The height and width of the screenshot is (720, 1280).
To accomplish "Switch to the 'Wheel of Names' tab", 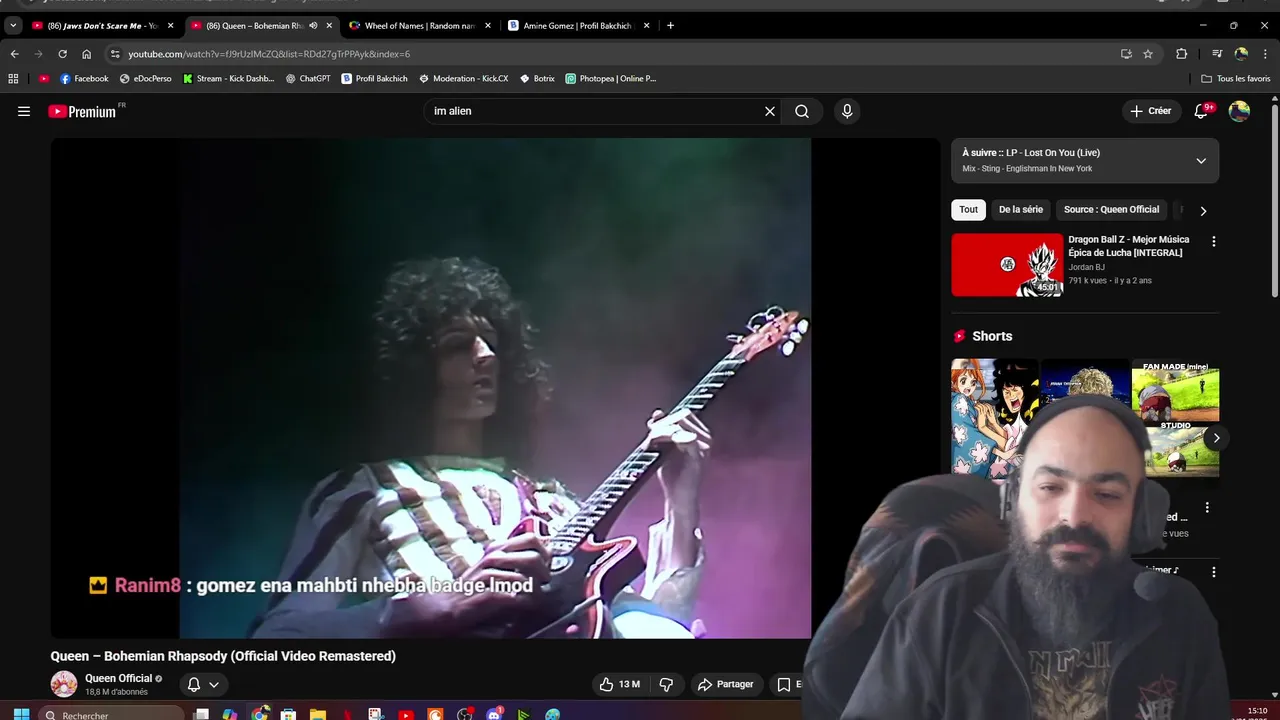I will click(x=420, y=25).
